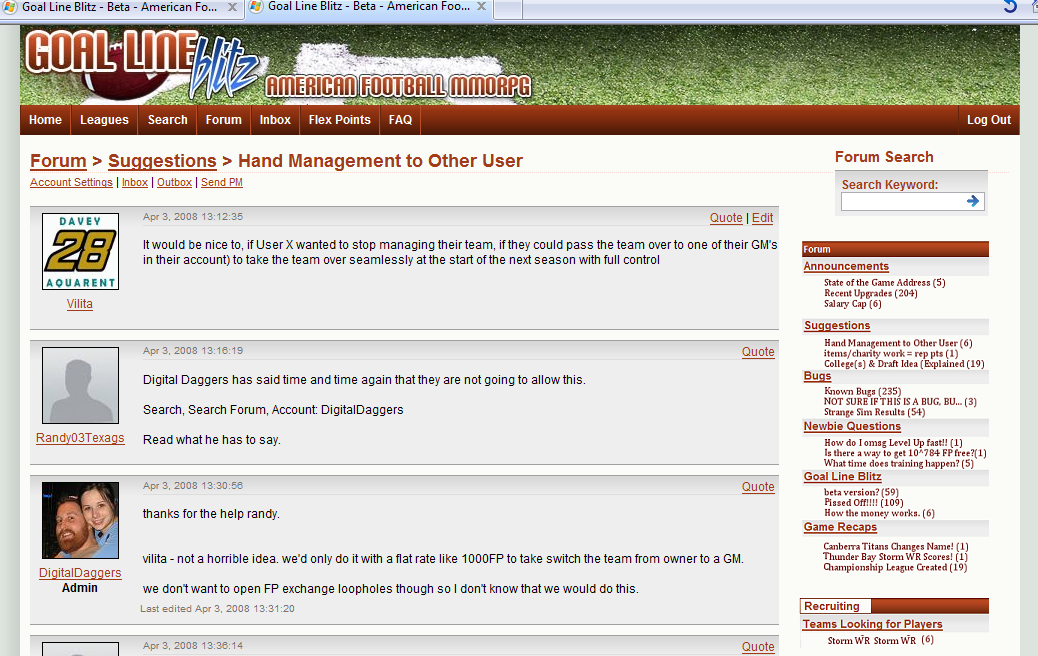Open College(s) & Draft Idea thread
The width and height of the screenshot is (1038, 656).
[904, 364]
